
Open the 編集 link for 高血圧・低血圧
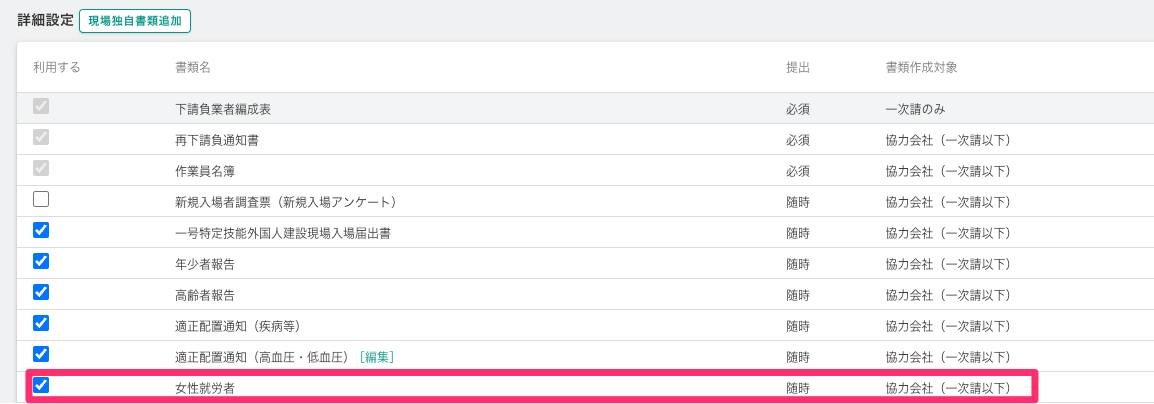[x=377, y=357]
